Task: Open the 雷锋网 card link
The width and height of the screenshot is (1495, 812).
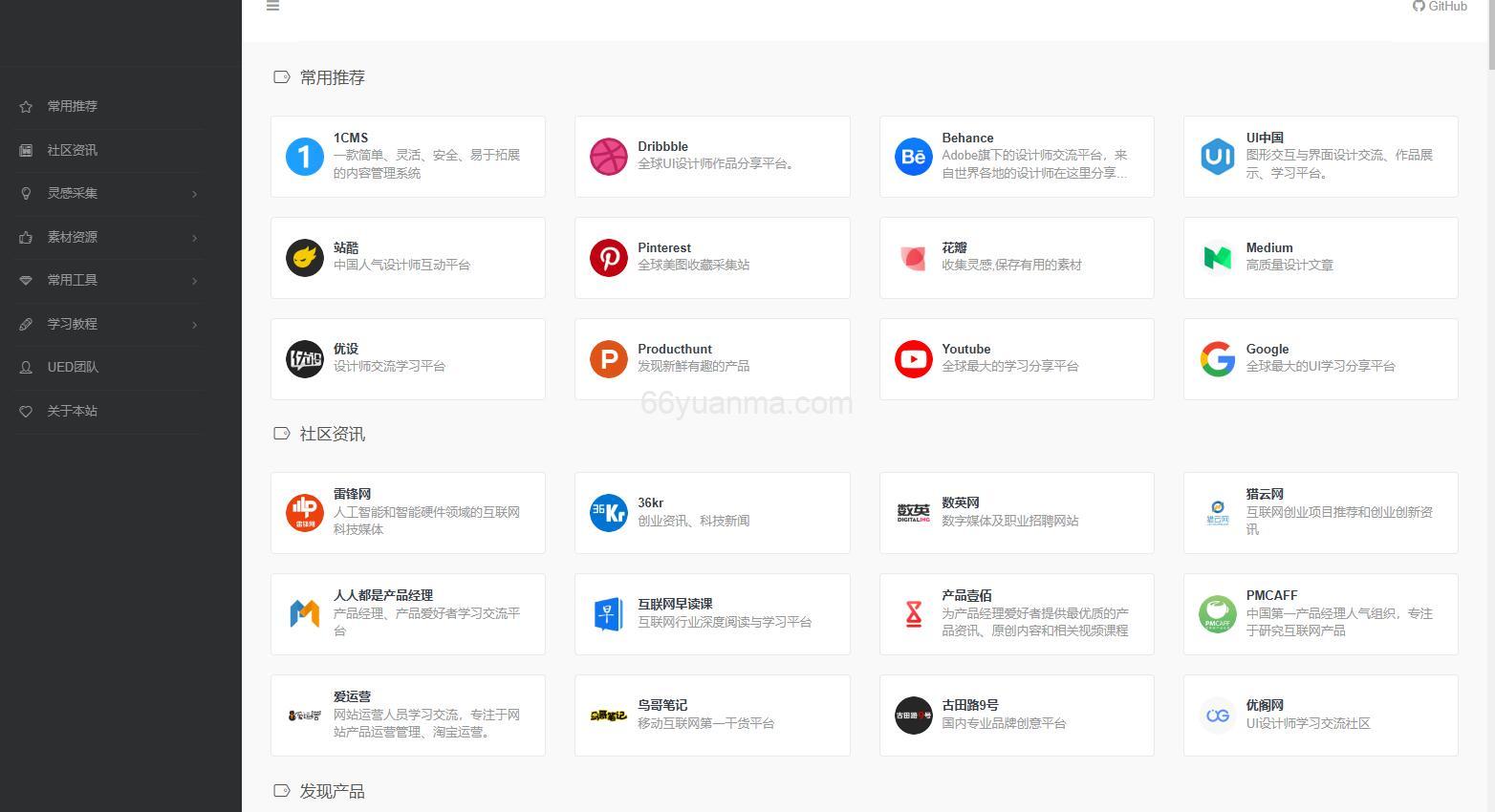Action: tap(408, 513)
